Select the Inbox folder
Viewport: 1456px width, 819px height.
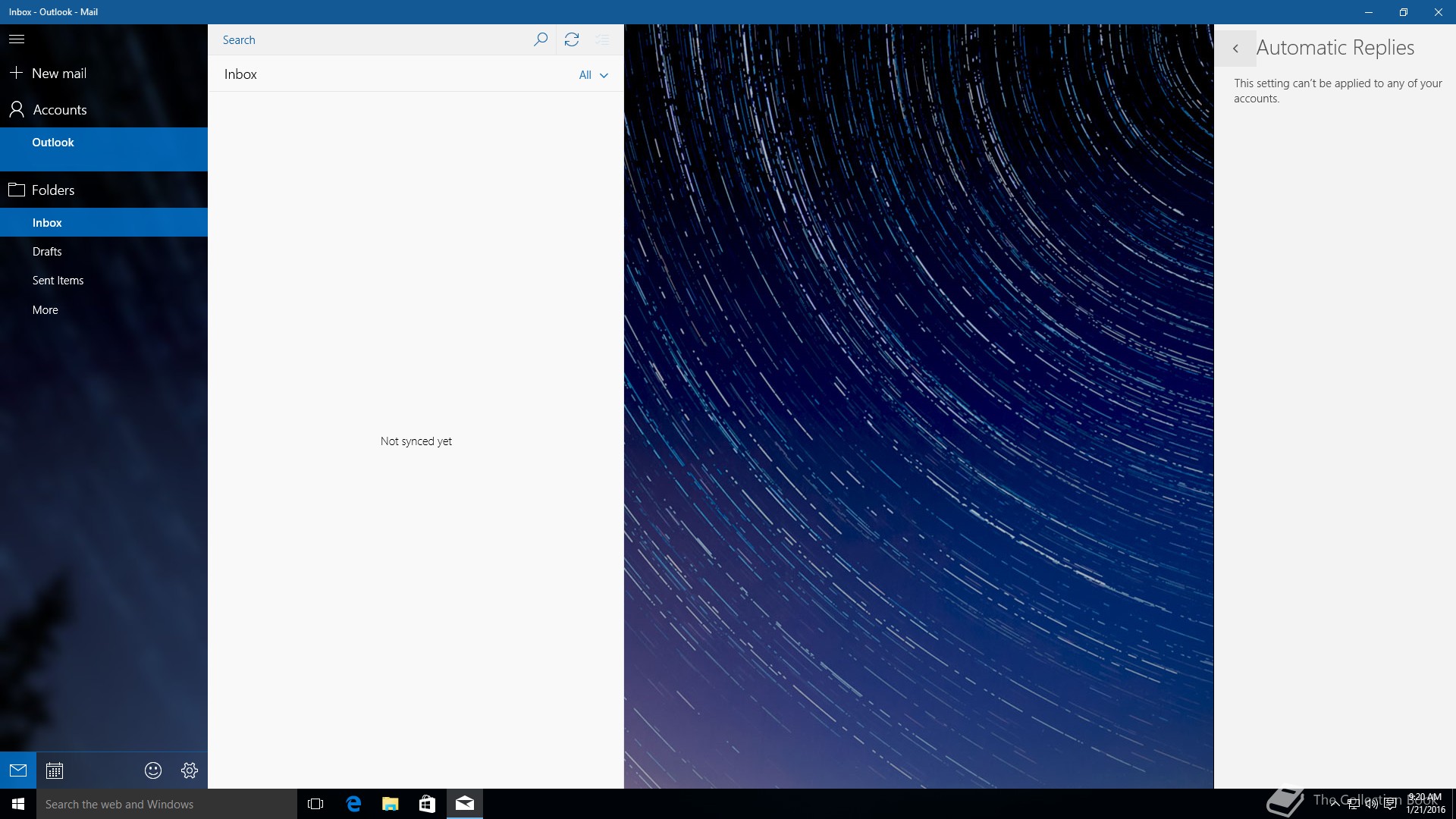[x=47, y=223]
